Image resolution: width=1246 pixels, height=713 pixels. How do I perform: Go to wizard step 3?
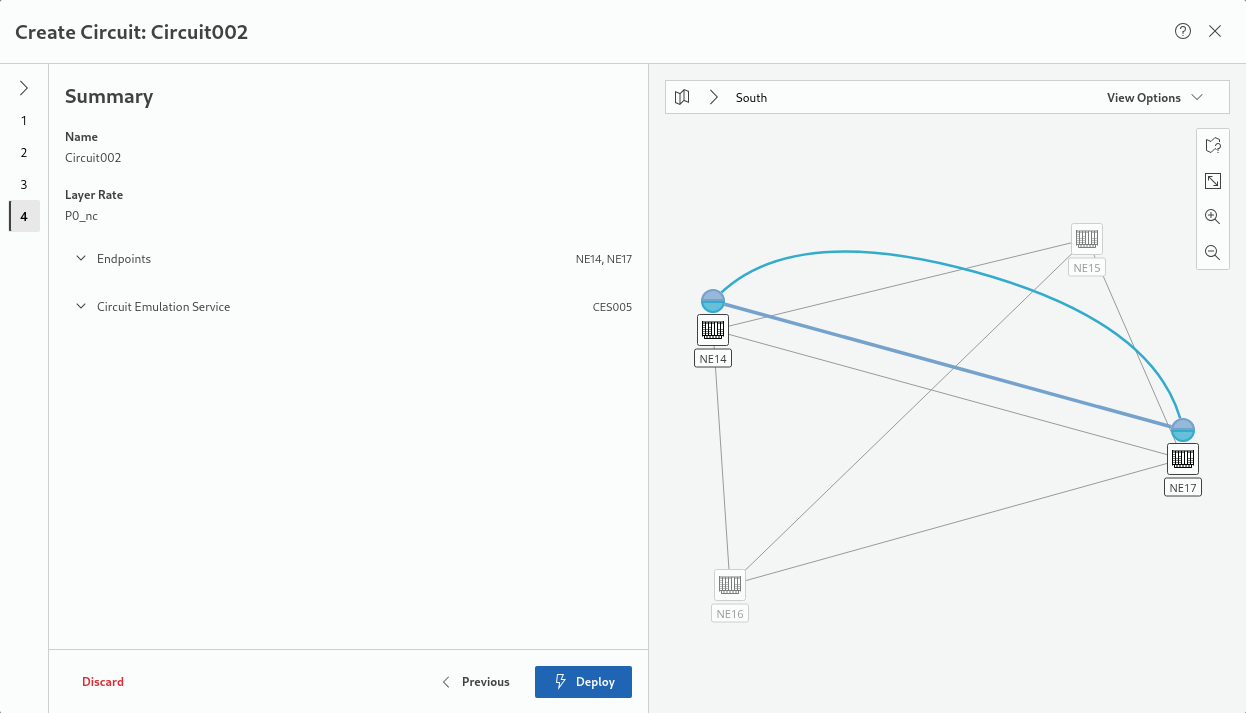[x=24, y=185]
